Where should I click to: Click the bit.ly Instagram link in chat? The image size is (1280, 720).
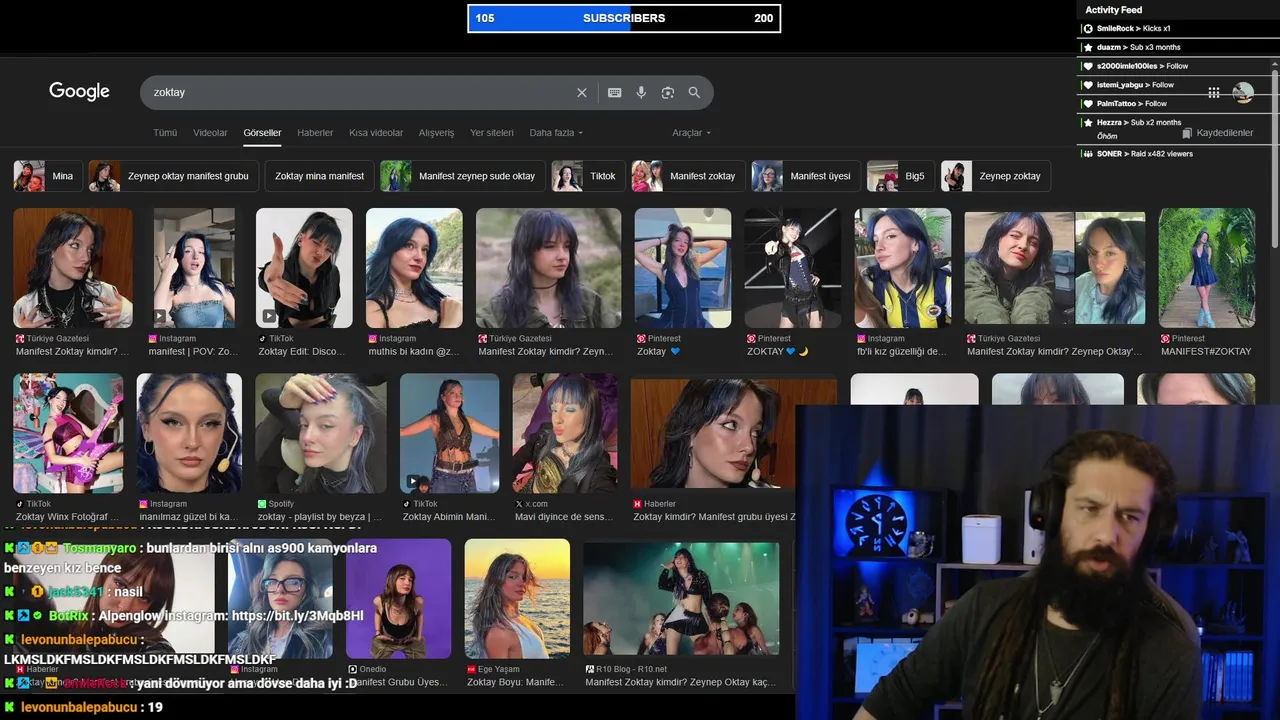(297, 616)
